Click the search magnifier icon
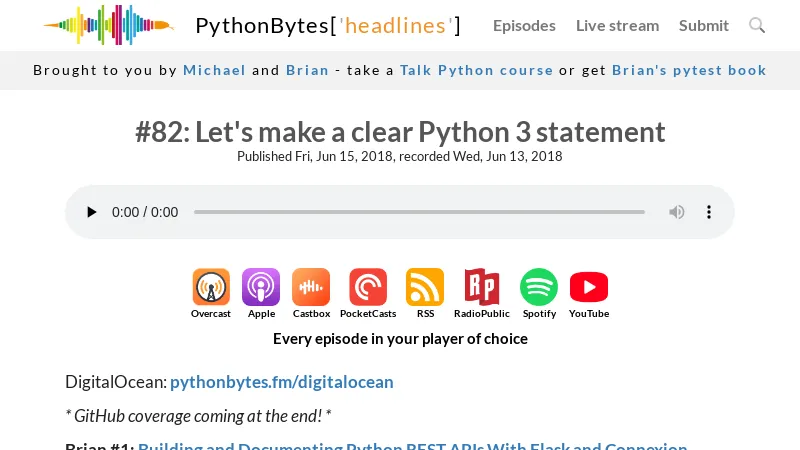This screenshot has height=450, width=800. click(x=757, y=25)
